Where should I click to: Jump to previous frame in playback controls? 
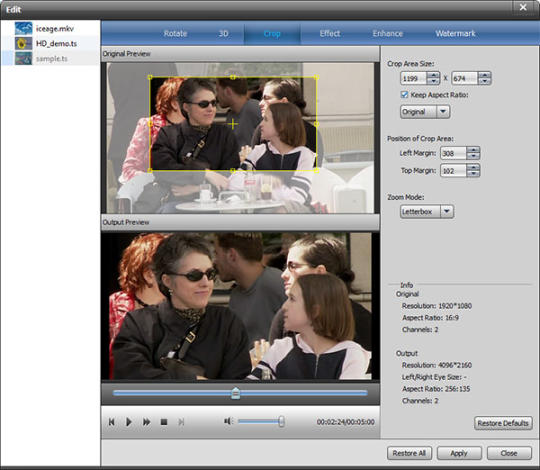(x=112, y=422)
